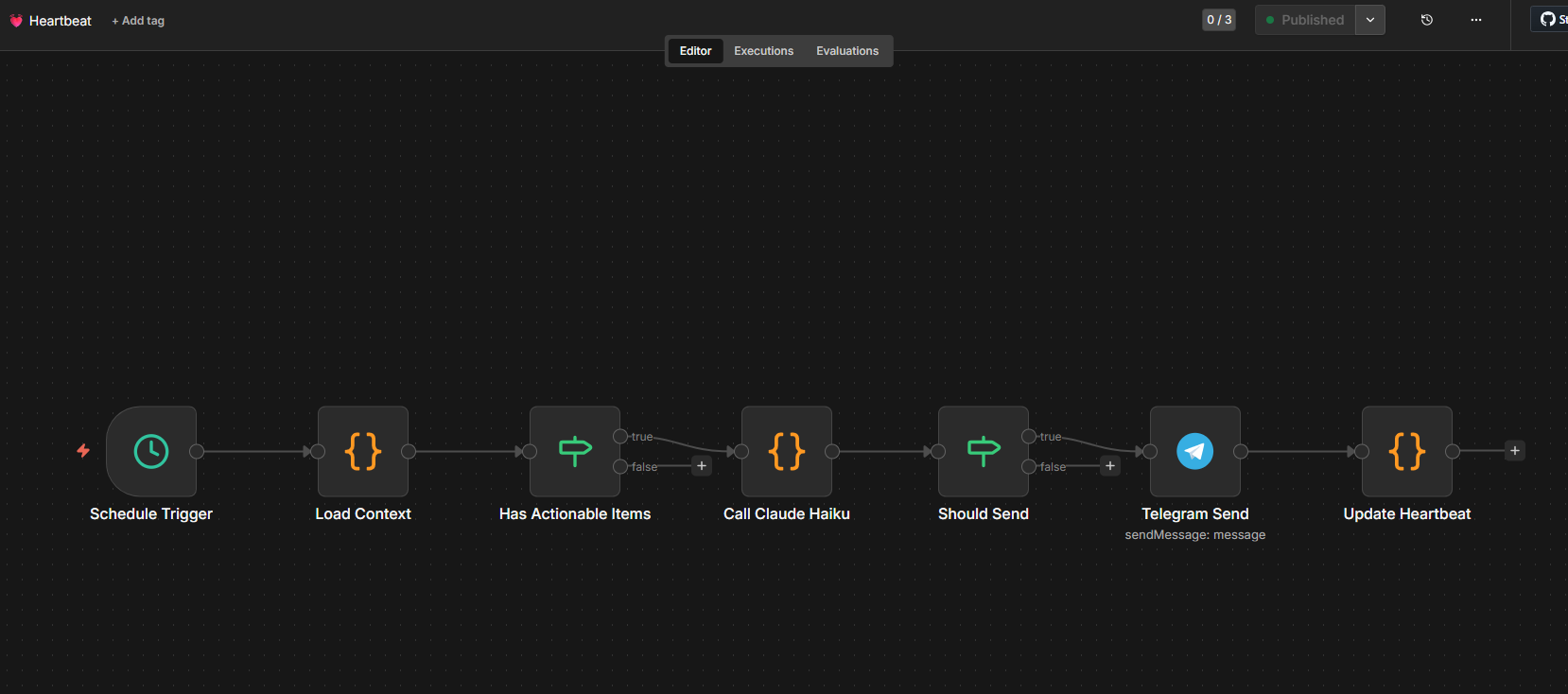The width and height of the screenshot is (1568, 694).
Task: Add node after Update Heartbeat
Action: [1515, 451]
